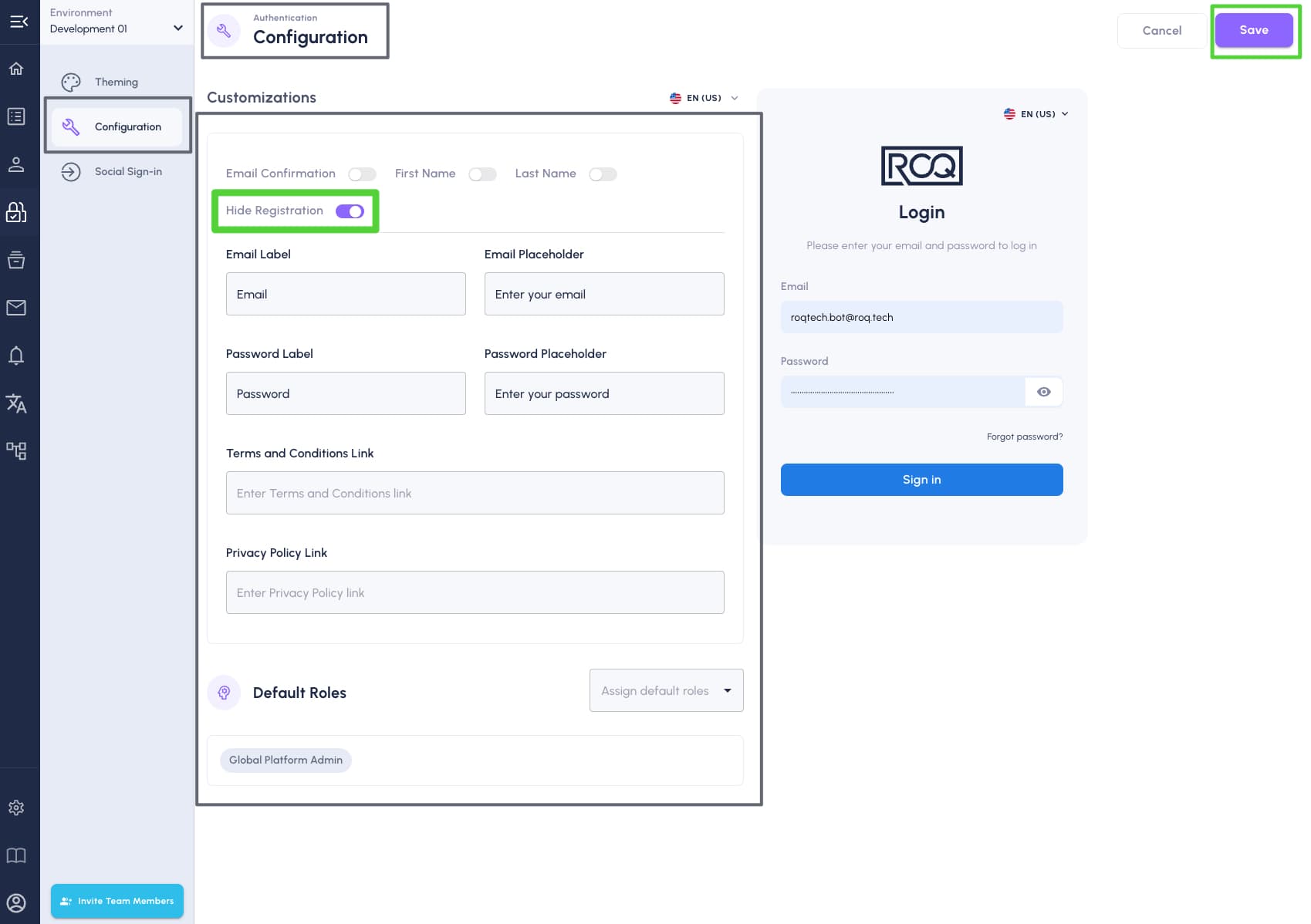Show password using the eye icon
This screenshot has height=924, width=1311.
1043,392
